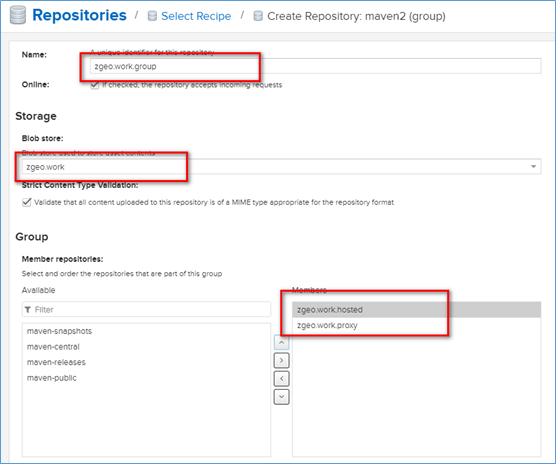Click the Select Recipe breadcrumb icon
Screen dimensions: 556x464
coord(152,16)
